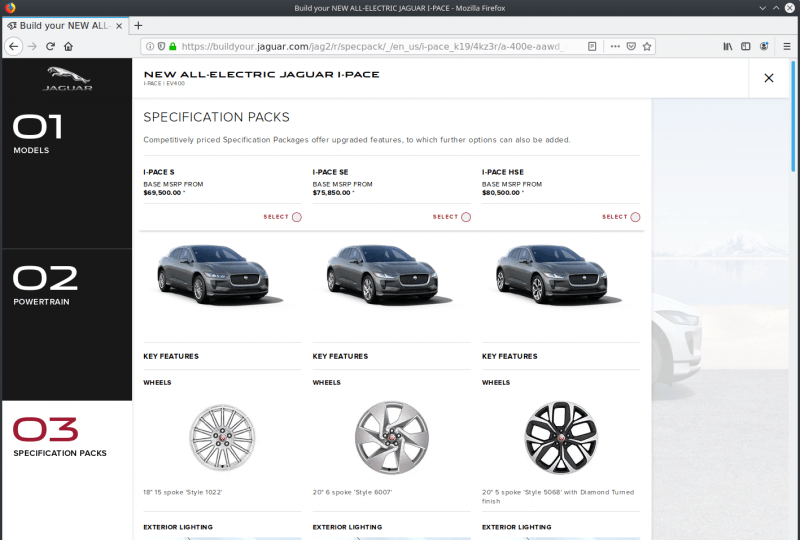This screenshot has height=540, width=800.
Task: Open tracking protection shield icon
Action: click(161, 46)
